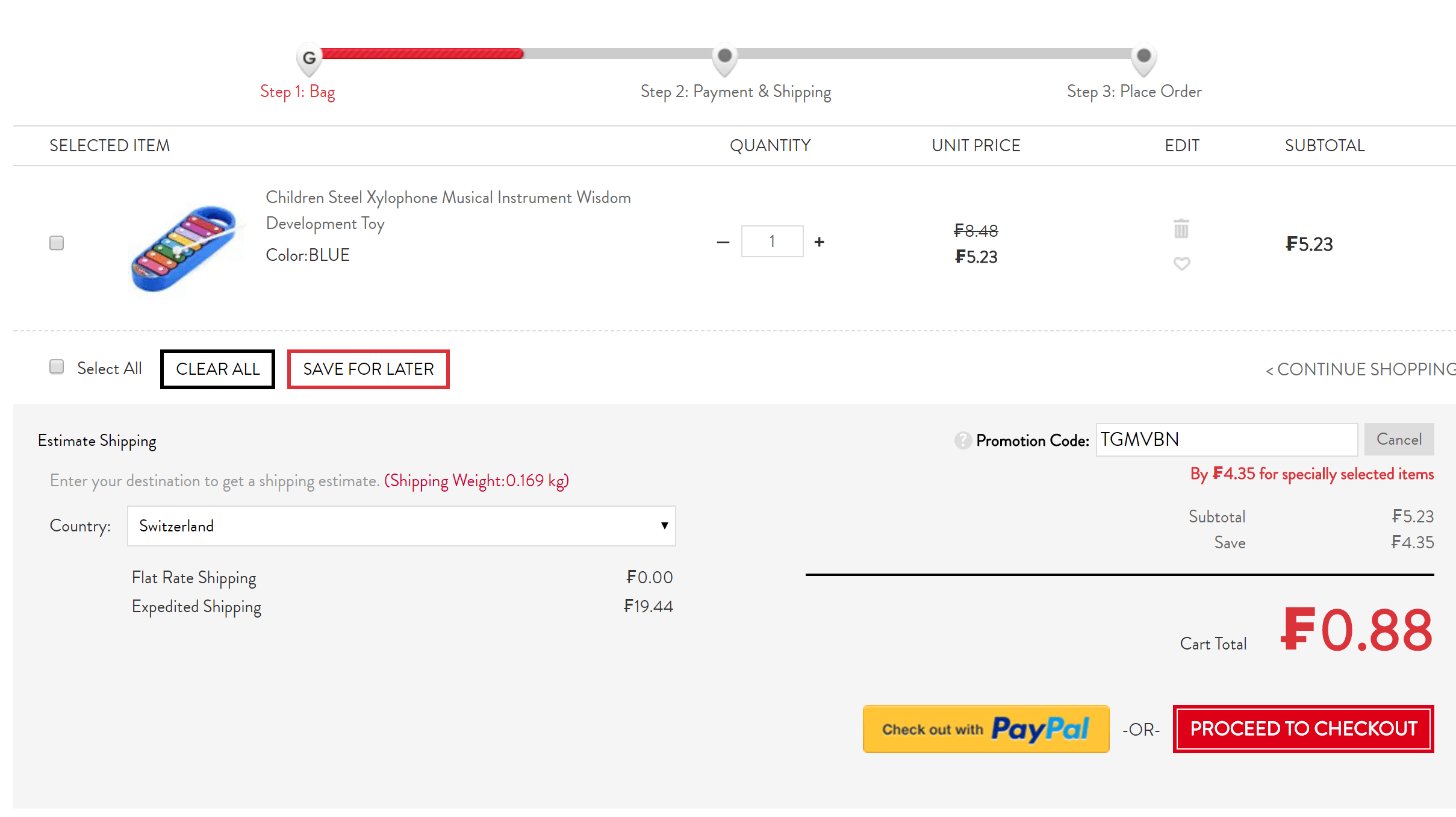The height and width of the screenshot is (817, 1456).
Task: Click SAVE FOR LATER button
Action: [368, 369]
